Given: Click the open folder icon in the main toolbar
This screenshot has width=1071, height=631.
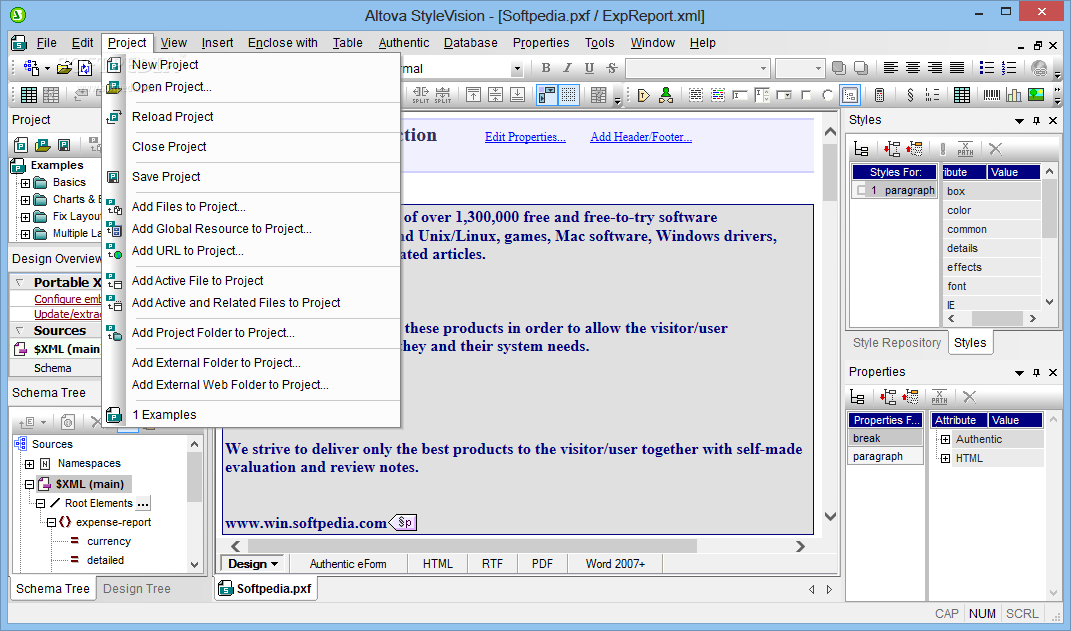Looking at the screenshot, I should [x=64, y=68].
